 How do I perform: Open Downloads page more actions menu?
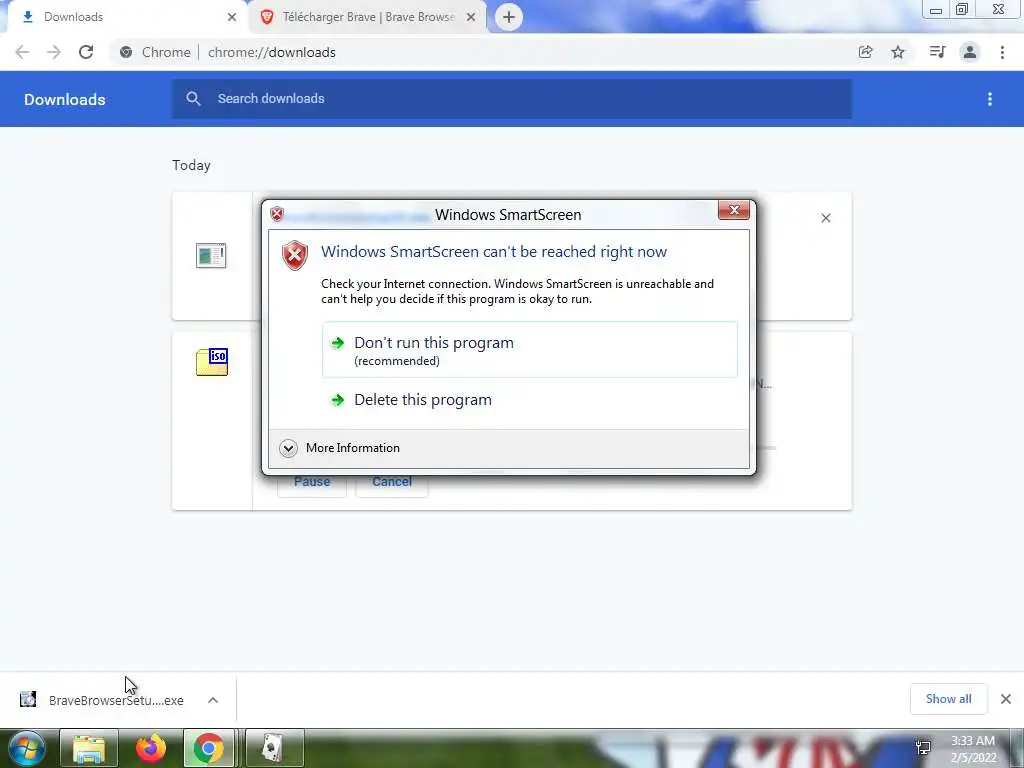pos(990,99)
